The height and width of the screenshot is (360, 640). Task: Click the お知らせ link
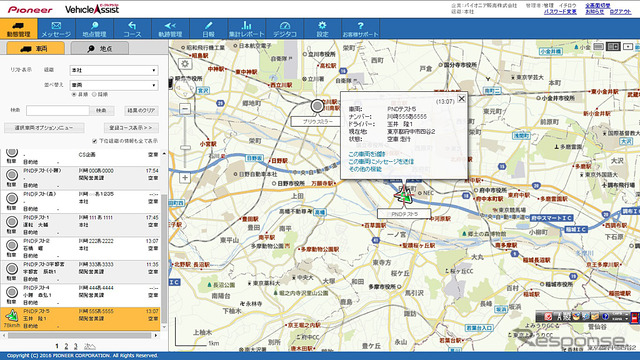tap(594, 12)
